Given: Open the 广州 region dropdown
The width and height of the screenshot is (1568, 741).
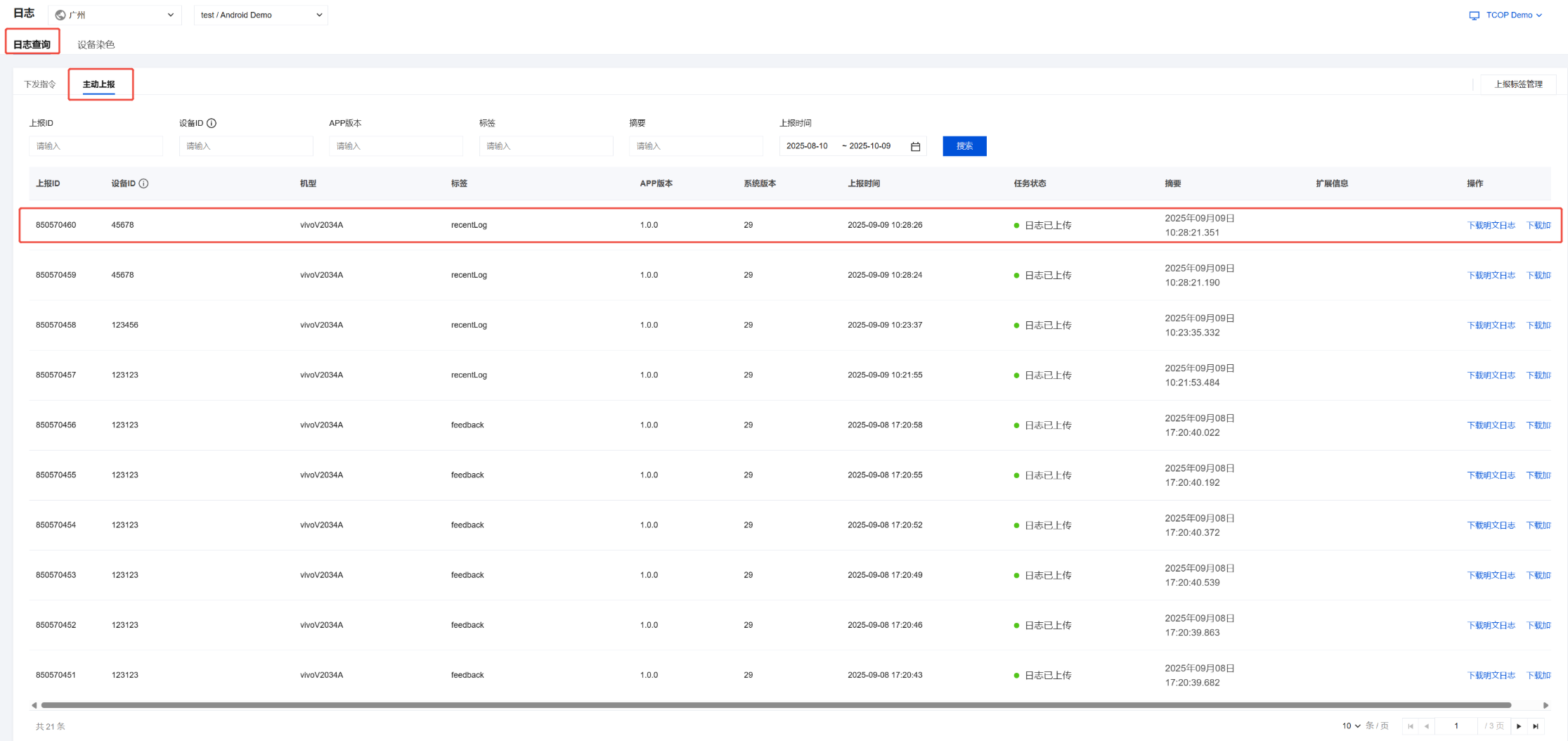Looking at the screenshot, I should tap(115, 15).
